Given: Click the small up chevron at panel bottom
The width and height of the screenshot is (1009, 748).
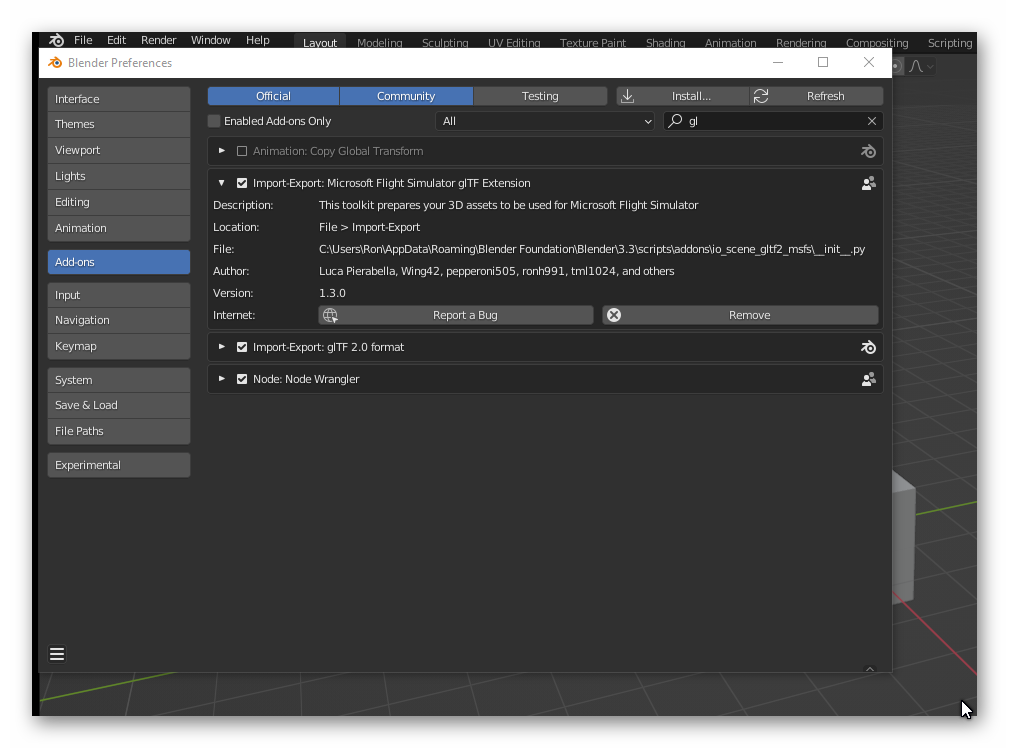Looking at the screenshot, I should [x=869, y=669].
